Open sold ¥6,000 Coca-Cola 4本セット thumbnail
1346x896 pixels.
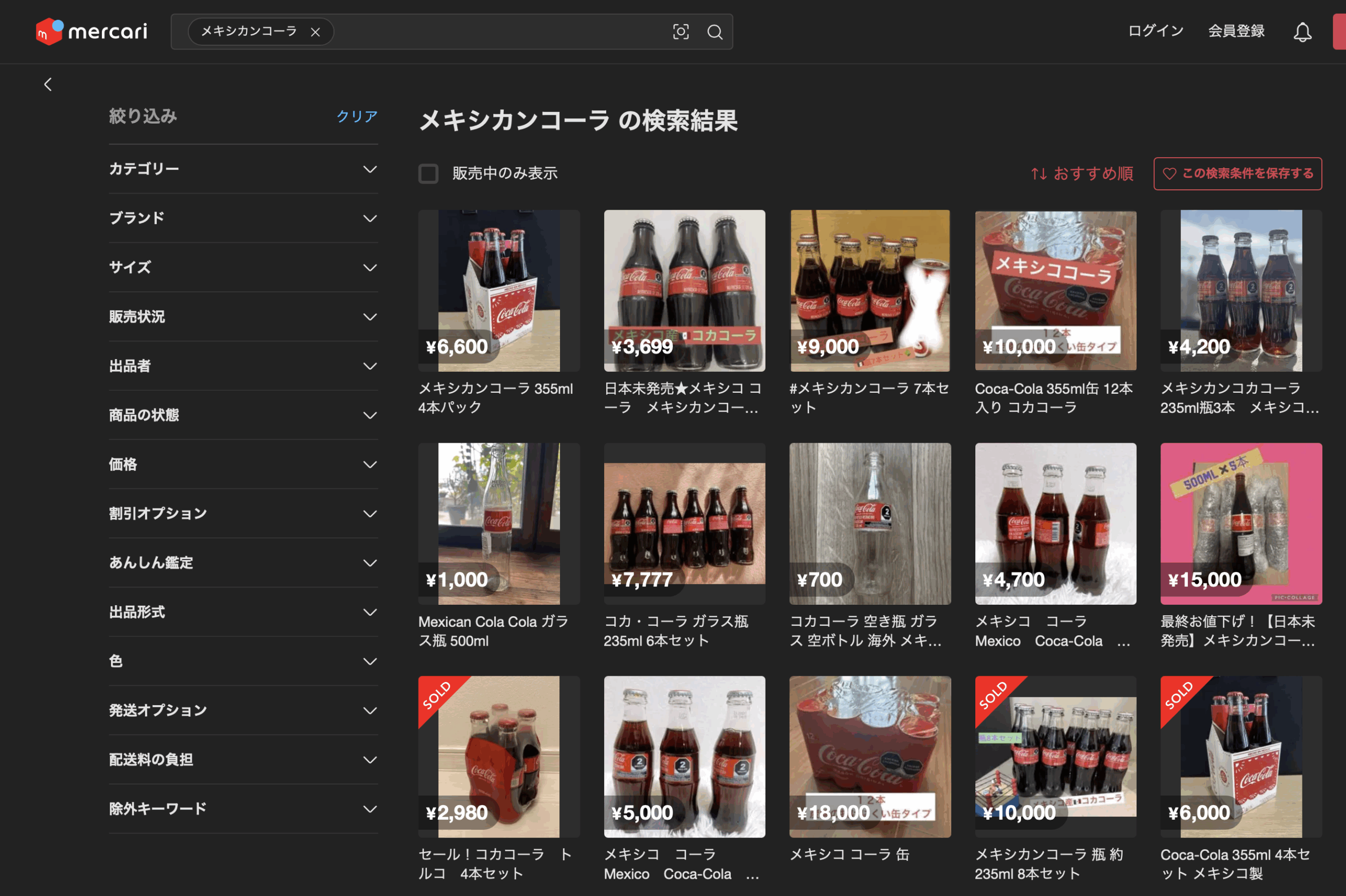[x=1241, y=757]
